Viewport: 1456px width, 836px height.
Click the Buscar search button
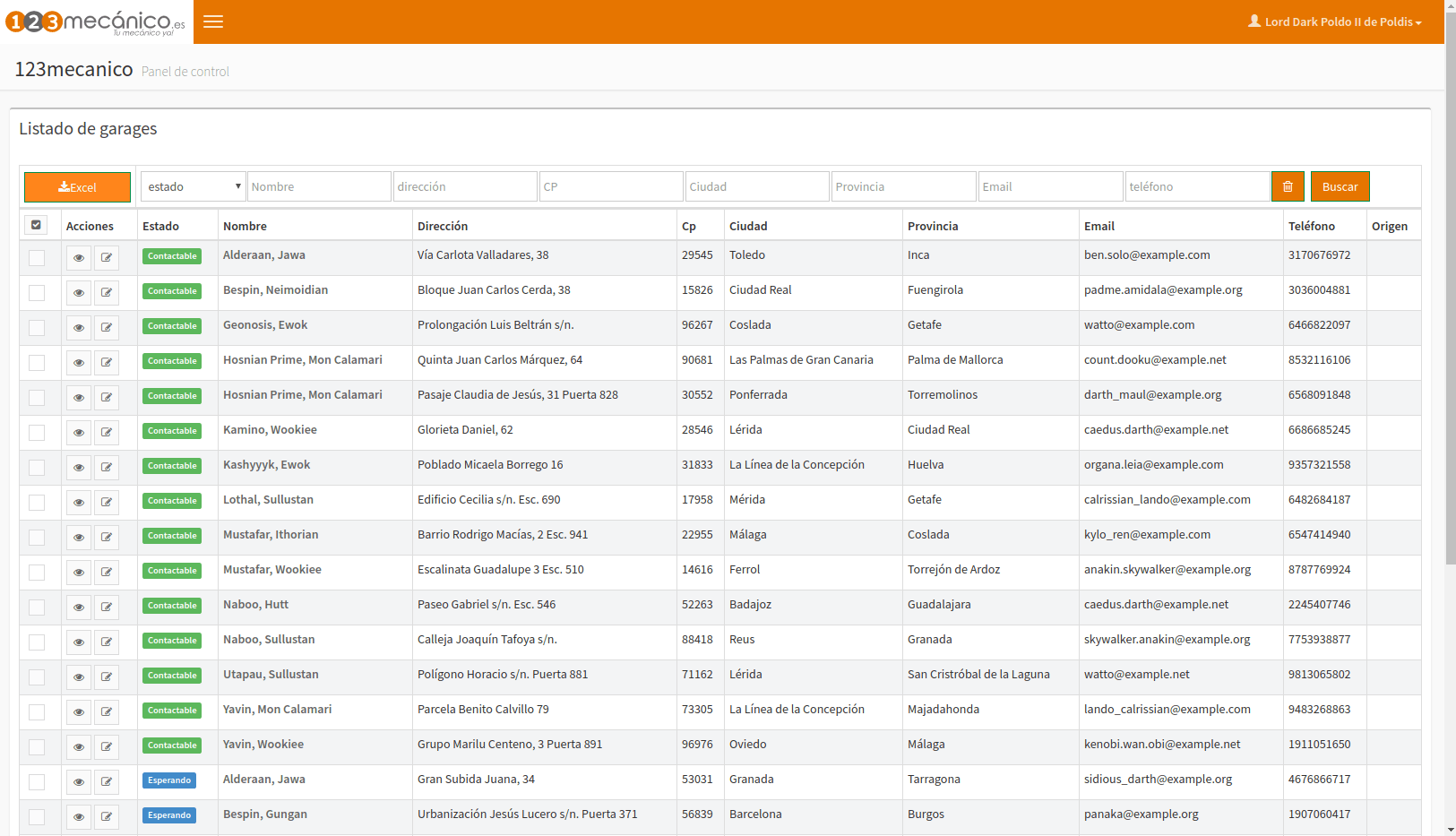[1340, 186]
